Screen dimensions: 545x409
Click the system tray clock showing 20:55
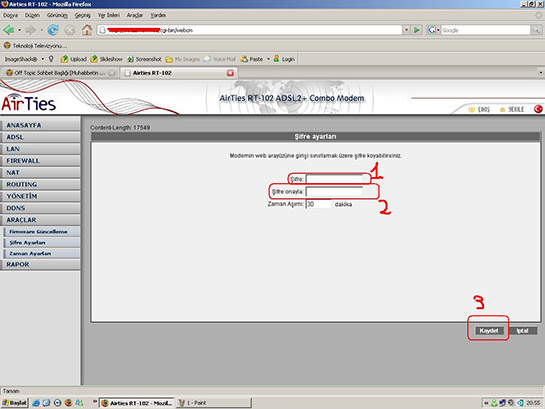(533, 403)
